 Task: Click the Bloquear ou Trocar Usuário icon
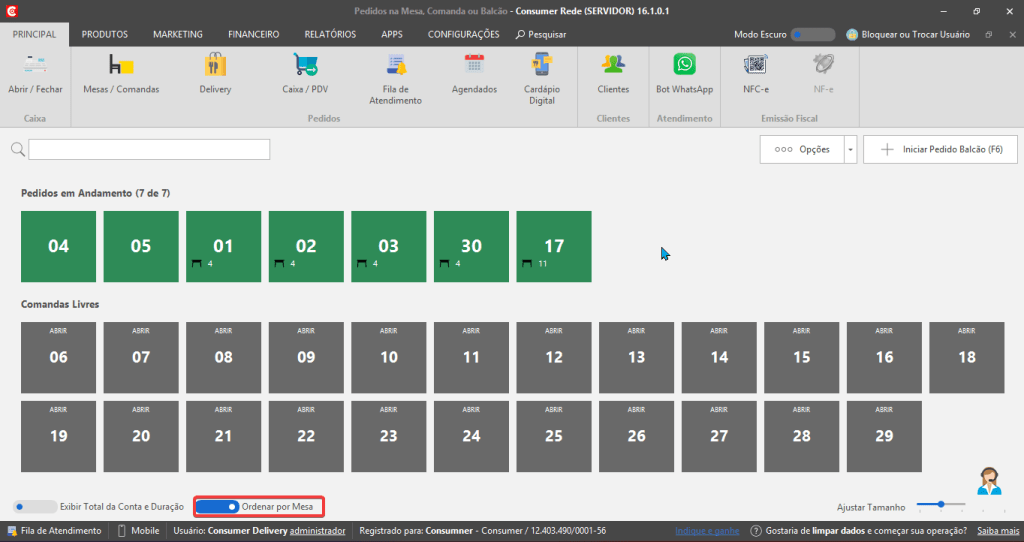[x=852, y=35]
